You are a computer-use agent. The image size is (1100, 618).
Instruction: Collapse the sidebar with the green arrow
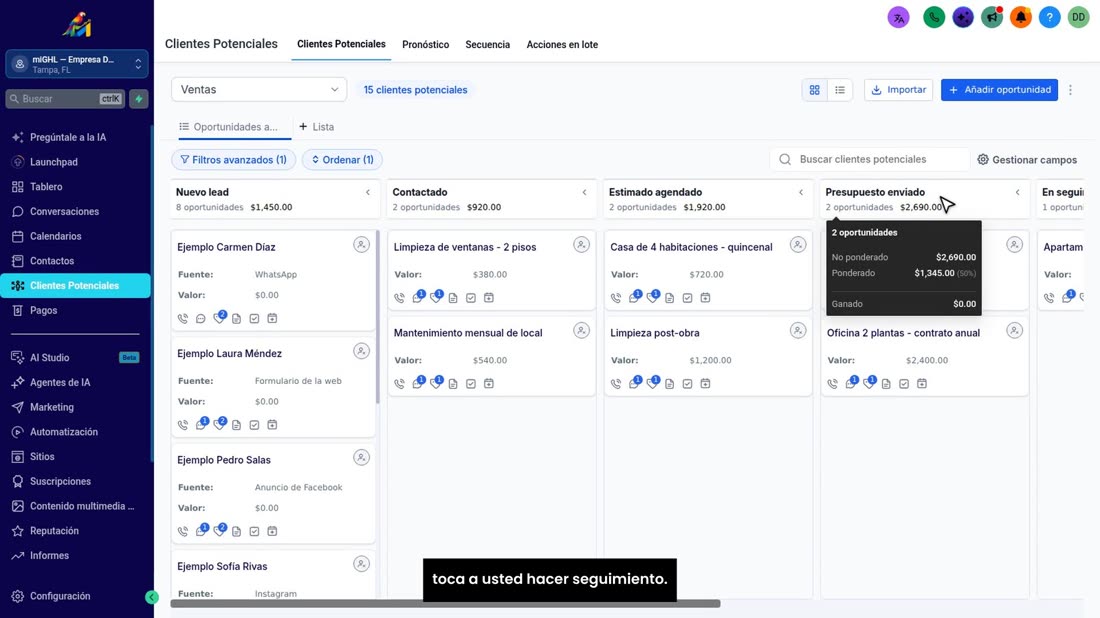click(x=152, y=597)
